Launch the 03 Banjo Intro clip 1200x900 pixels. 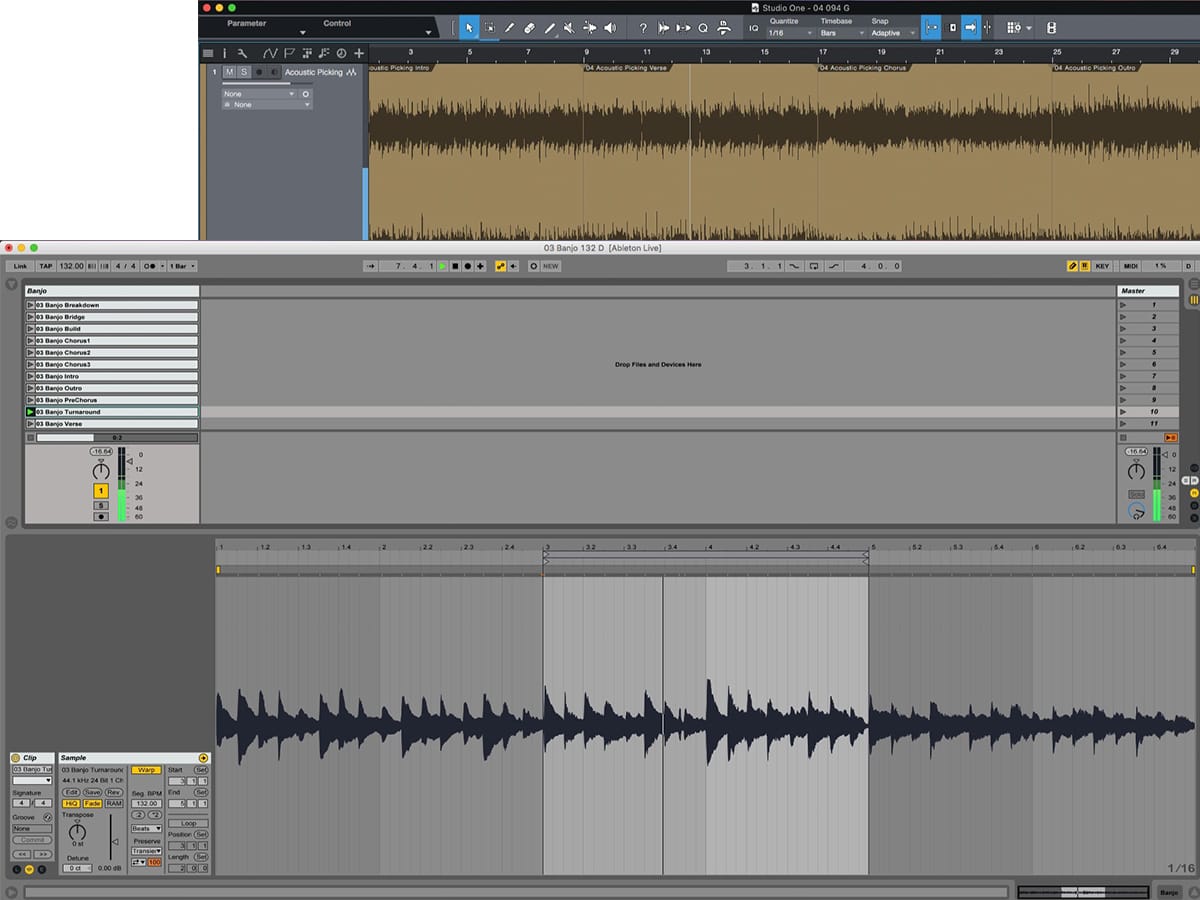point(31,376)
